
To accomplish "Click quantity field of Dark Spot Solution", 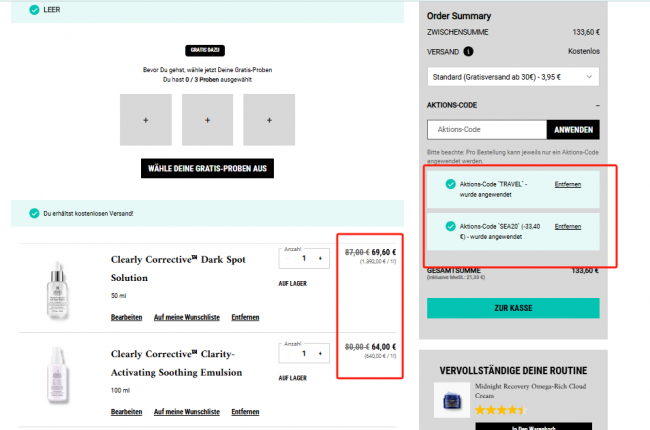I will tap(304, 258).
